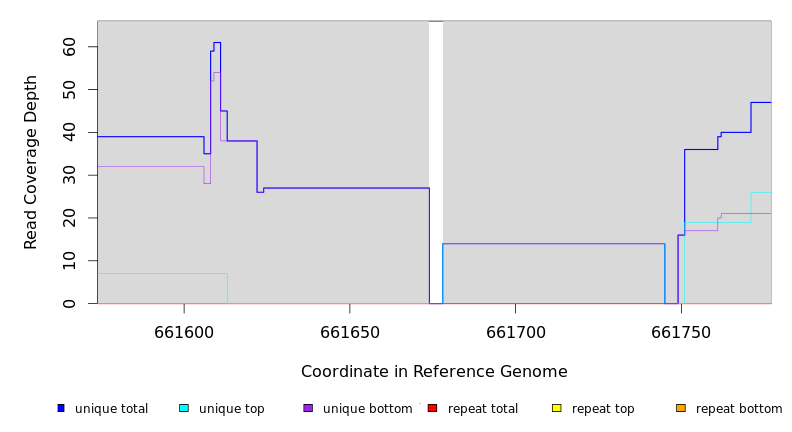
Task: Click the 661700 x-axis tick label
Action: click(515, 332)
